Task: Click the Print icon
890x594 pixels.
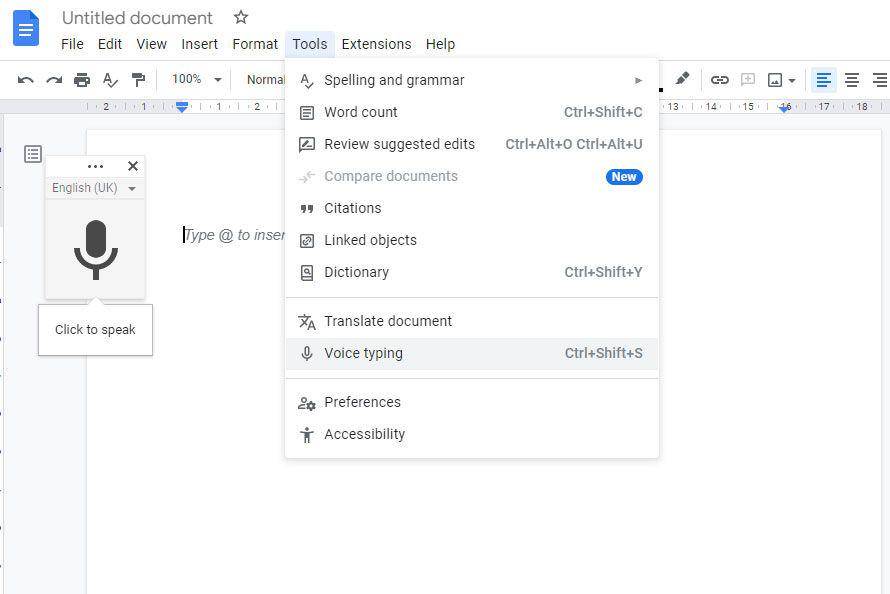Action: click(82, 80)
